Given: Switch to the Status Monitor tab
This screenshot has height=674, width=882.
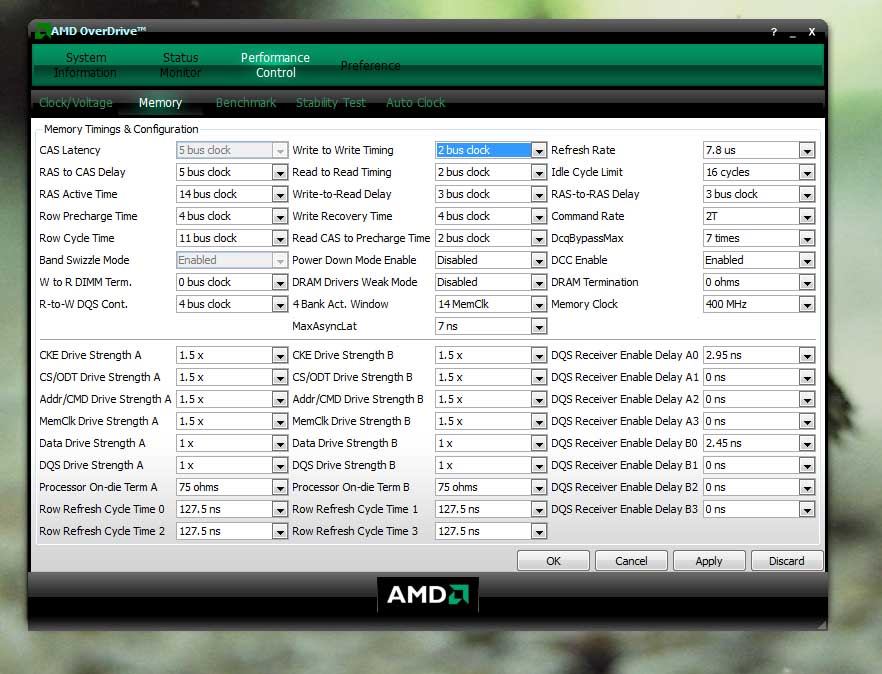Looking at the screenshot, I should tap(180, 65).
